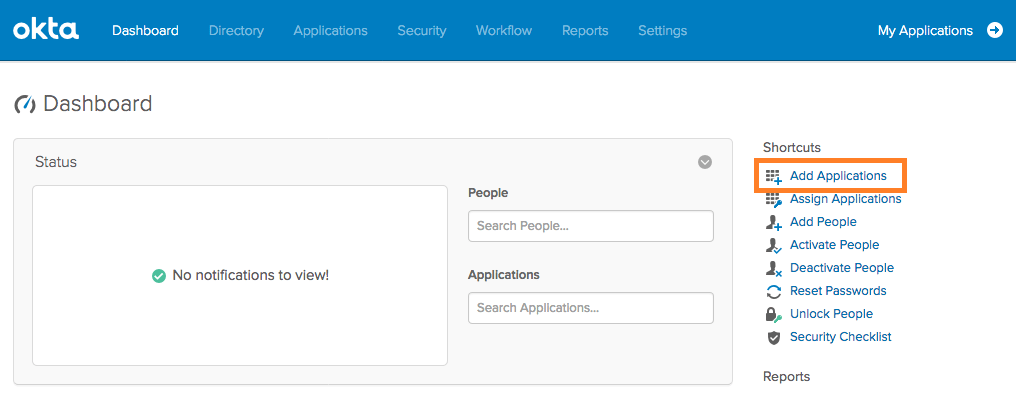Click the Add People person icon

[774, 222]
